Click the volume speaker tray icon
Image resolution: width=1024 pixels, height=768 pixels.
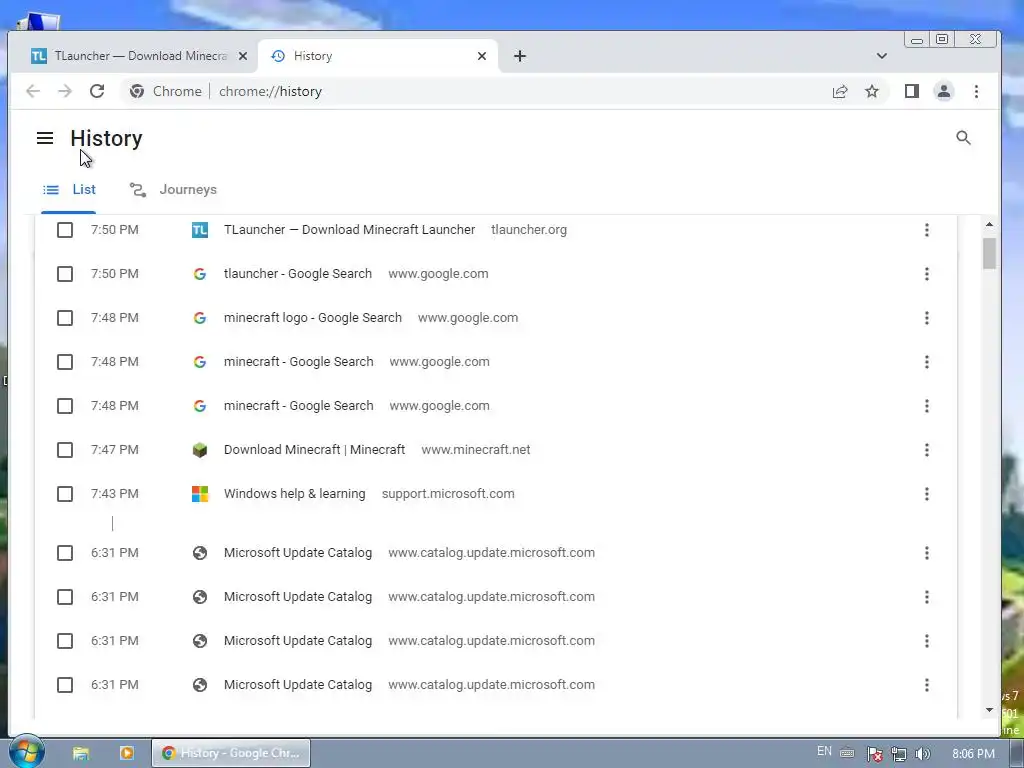pos(922,754)
